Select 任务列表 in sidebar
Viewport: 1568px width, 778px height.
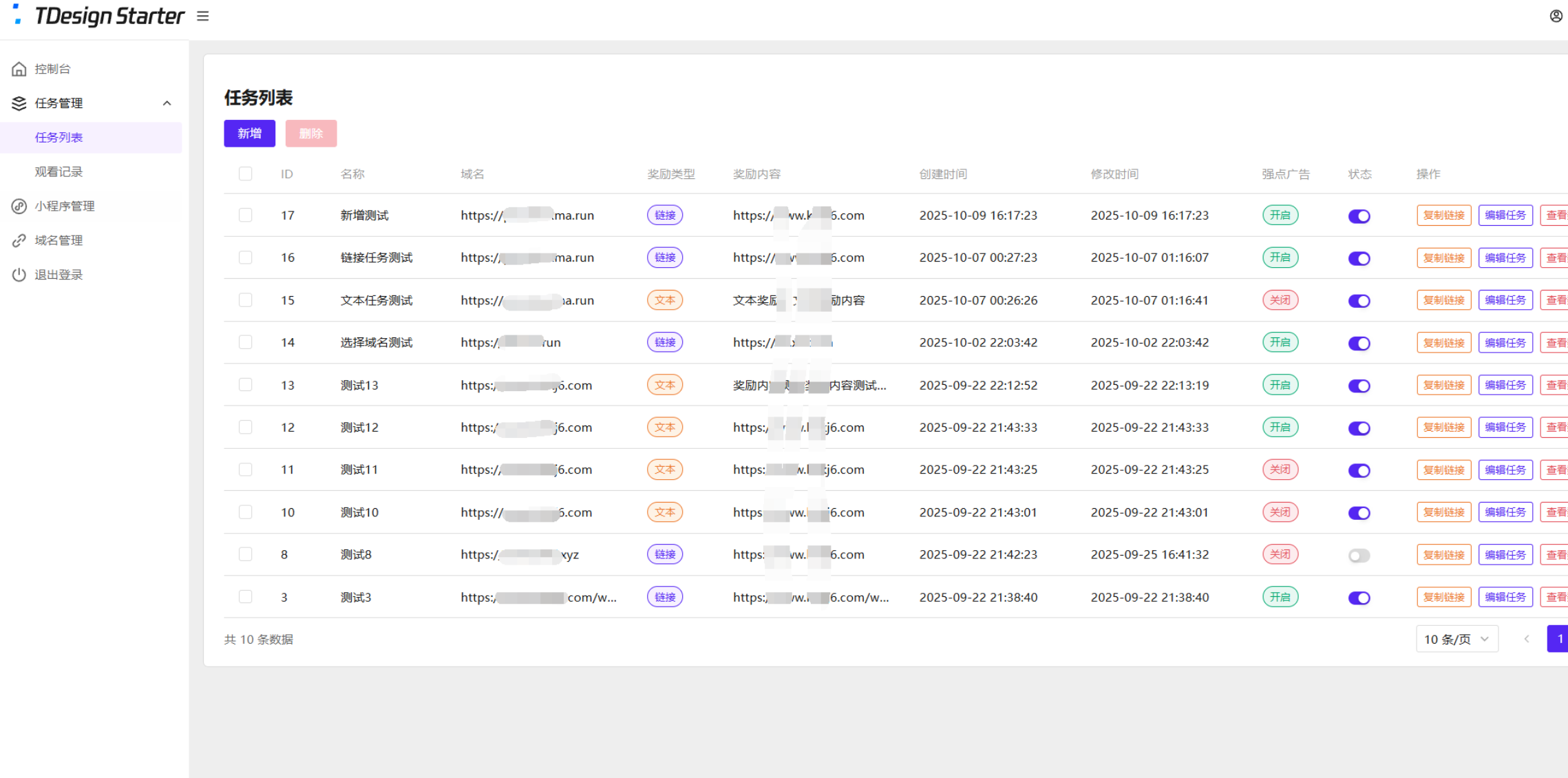59,138
